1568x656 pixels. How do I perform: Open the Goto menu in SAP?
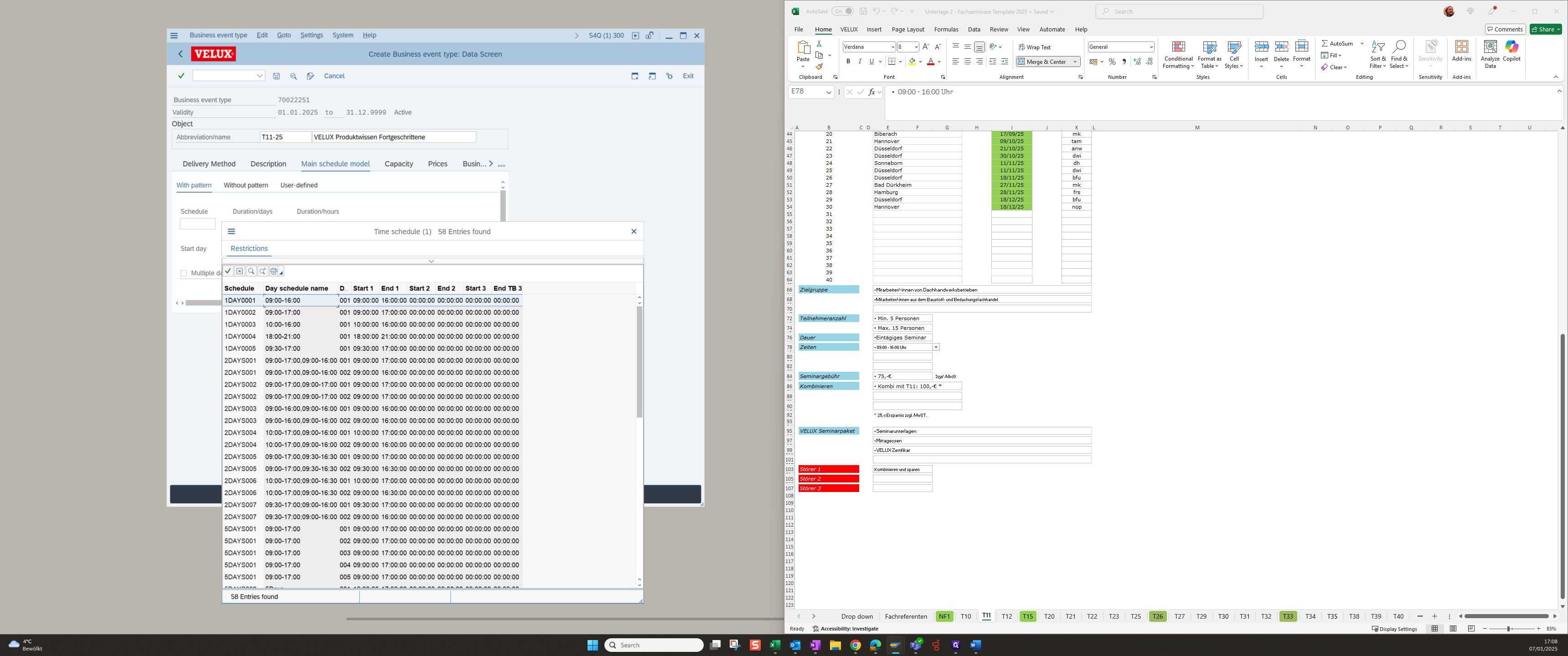(284, 35)
